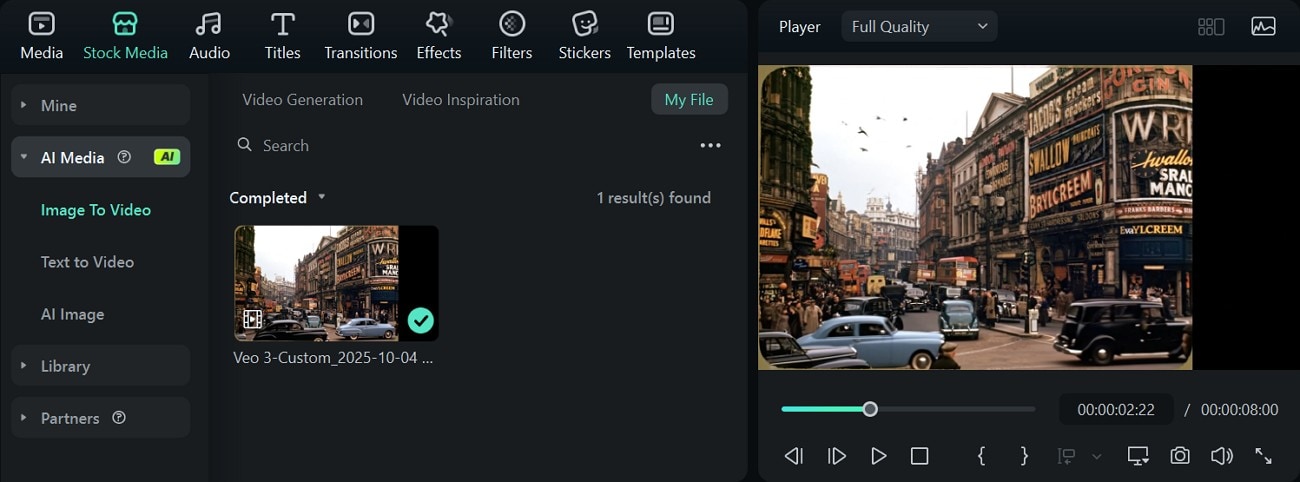Expand the Mine section
Screen dimensions: 1300x482
tap(100, 105)
